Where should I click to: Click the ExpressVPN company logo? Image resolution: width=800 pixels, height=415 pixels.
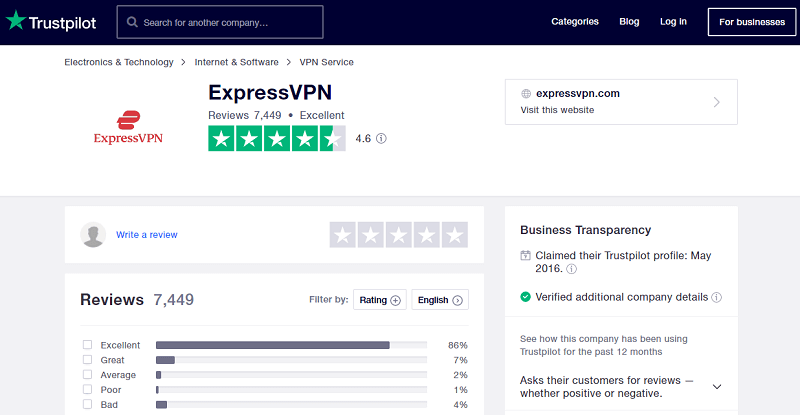pyautogui.click(x=128, y=128)
